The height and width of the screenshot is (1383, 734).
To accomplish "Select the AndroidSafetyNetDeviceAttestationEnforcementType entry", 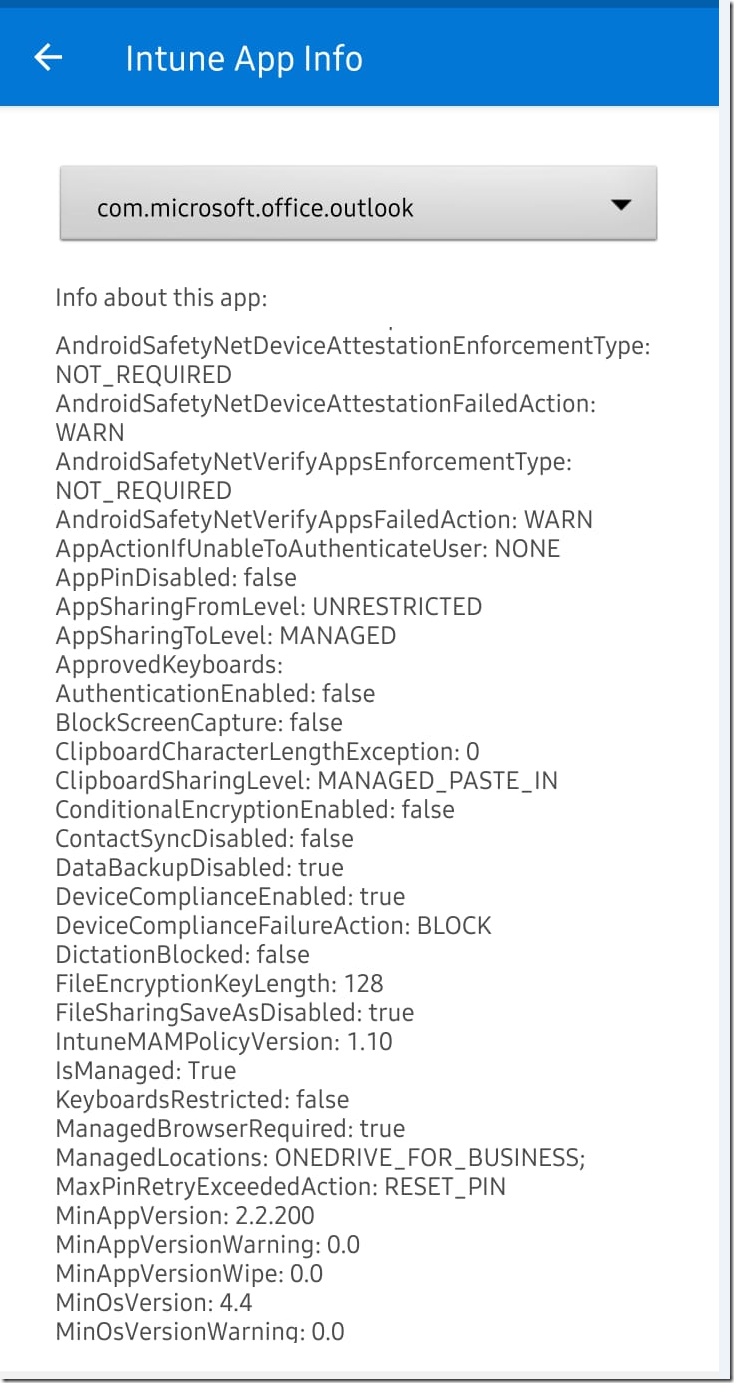I will pyautogui.click(x=350, y=346).
